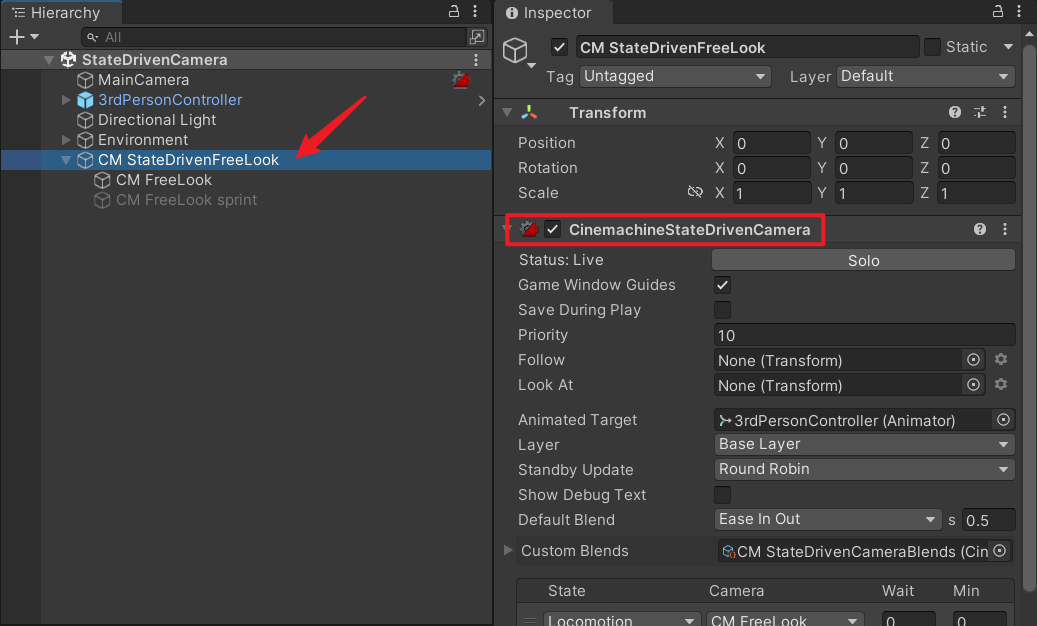Open the Base Layer dropdown
The height and width of the screenshot is (626, 1037).
click(x=864, y=444)
